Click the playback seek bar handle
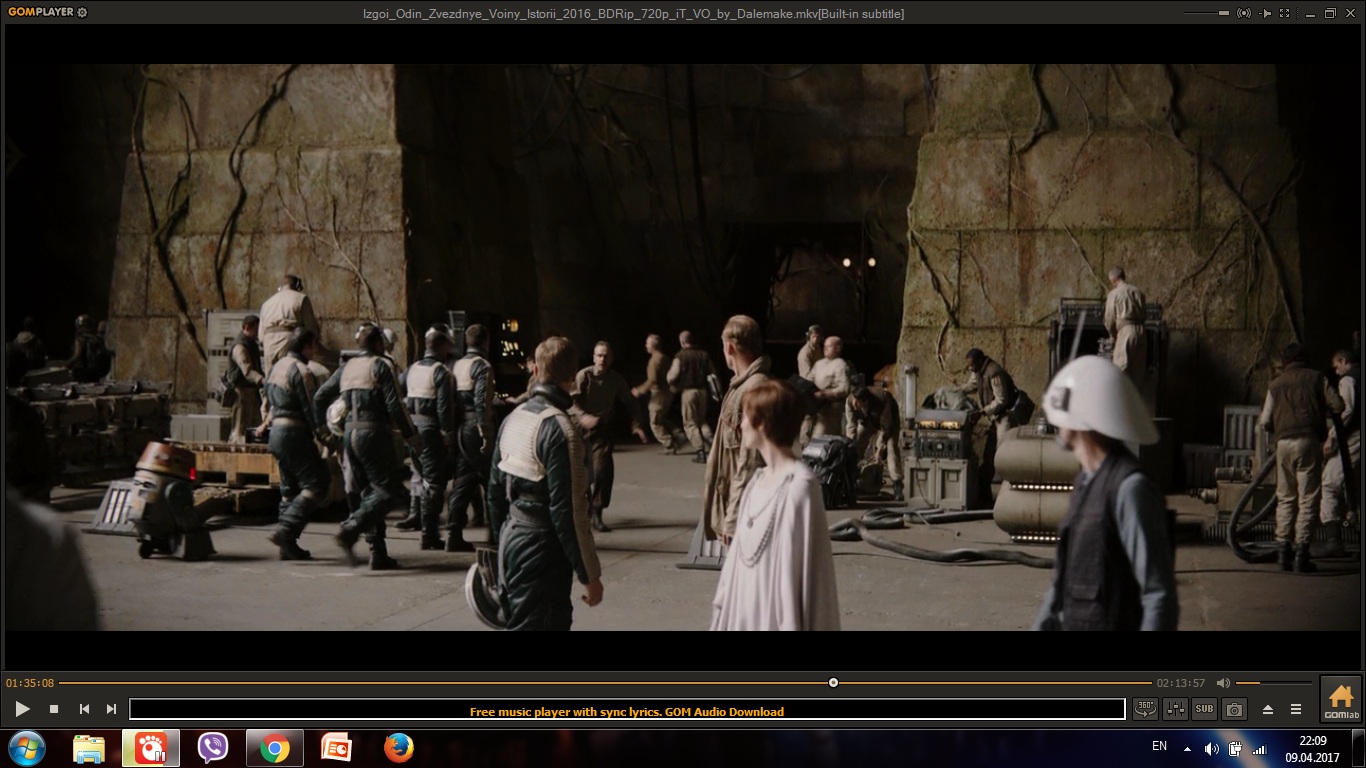 pos(833,683)
